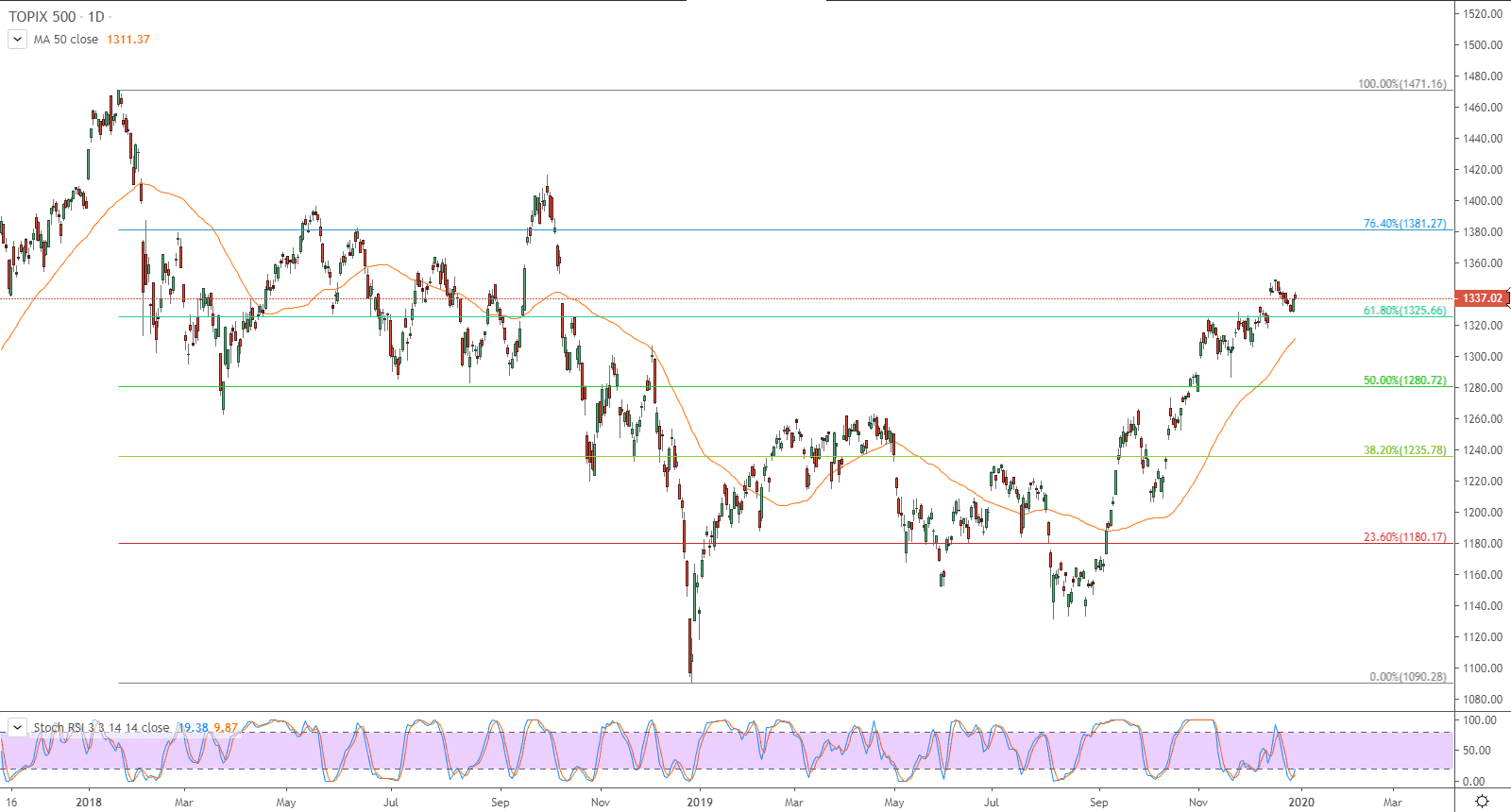Click the 50.00 label on Stoch RSI scale

click(1477, 751)
